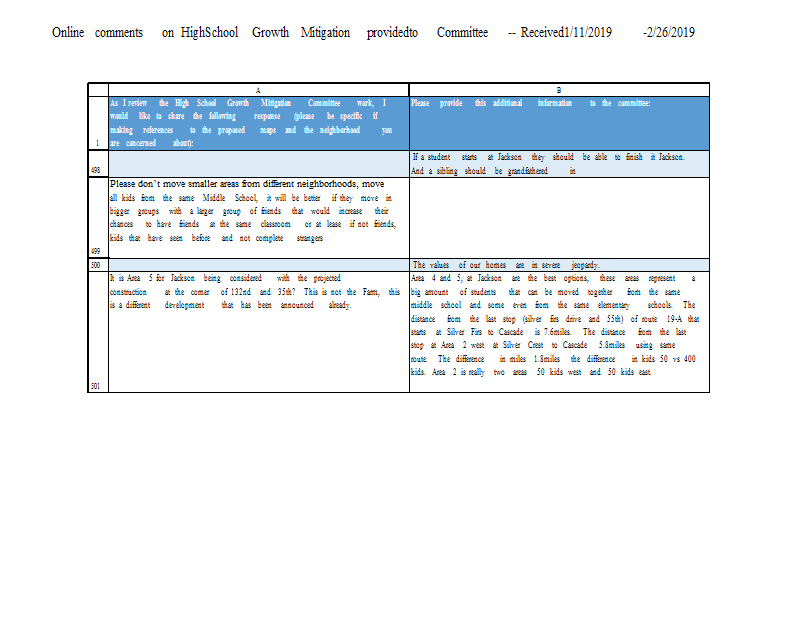Select row number 499
The height and width of the screenshot is (618, 800).
tap(98, 218)
